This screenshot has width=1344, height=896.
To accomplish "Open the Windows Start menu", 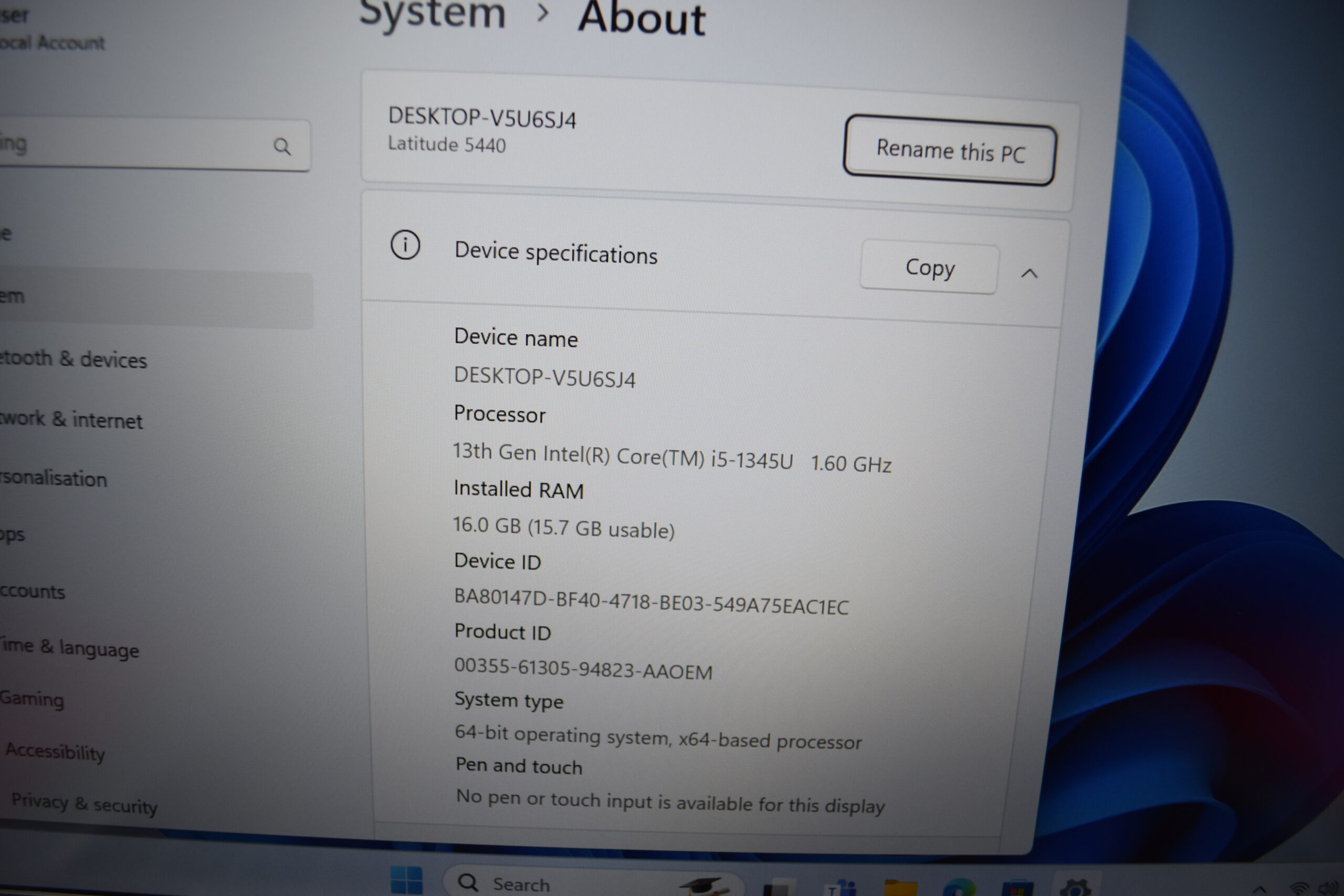I will (406, 880).
